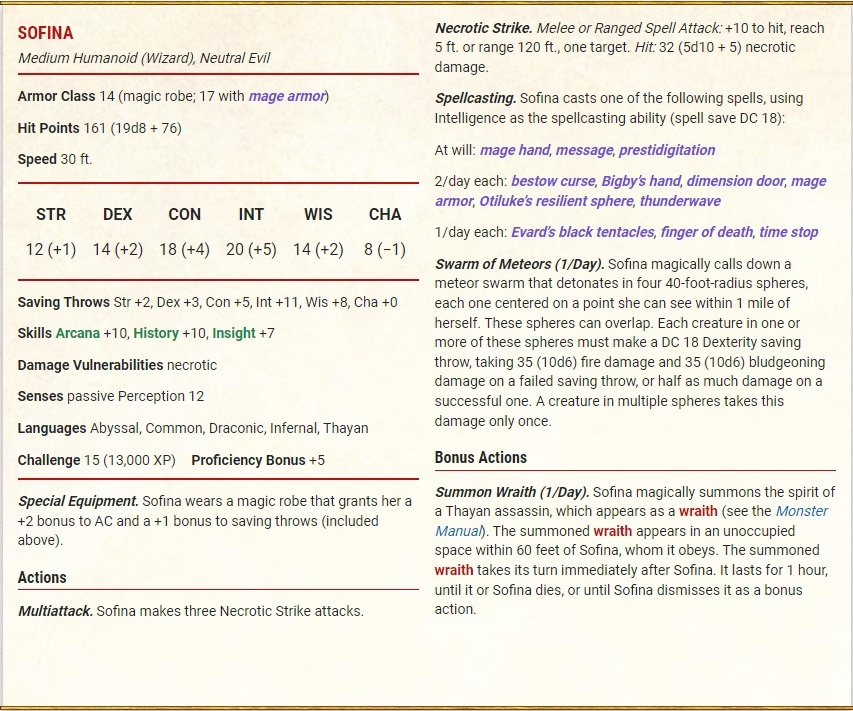Click the "1/day each:" spell list label
This screenshot has width=853, height=711.
[471, 232]
